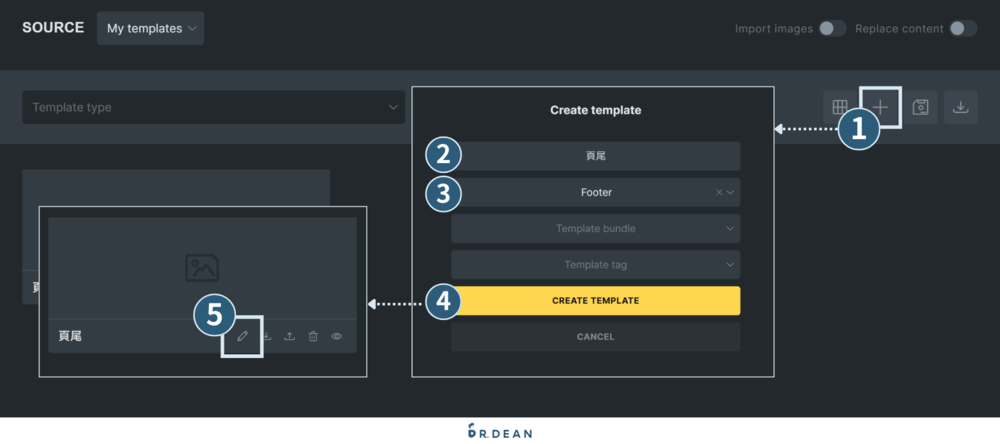
Task: Expand the Template type filter dropdown
Action: tap(215, 108)
